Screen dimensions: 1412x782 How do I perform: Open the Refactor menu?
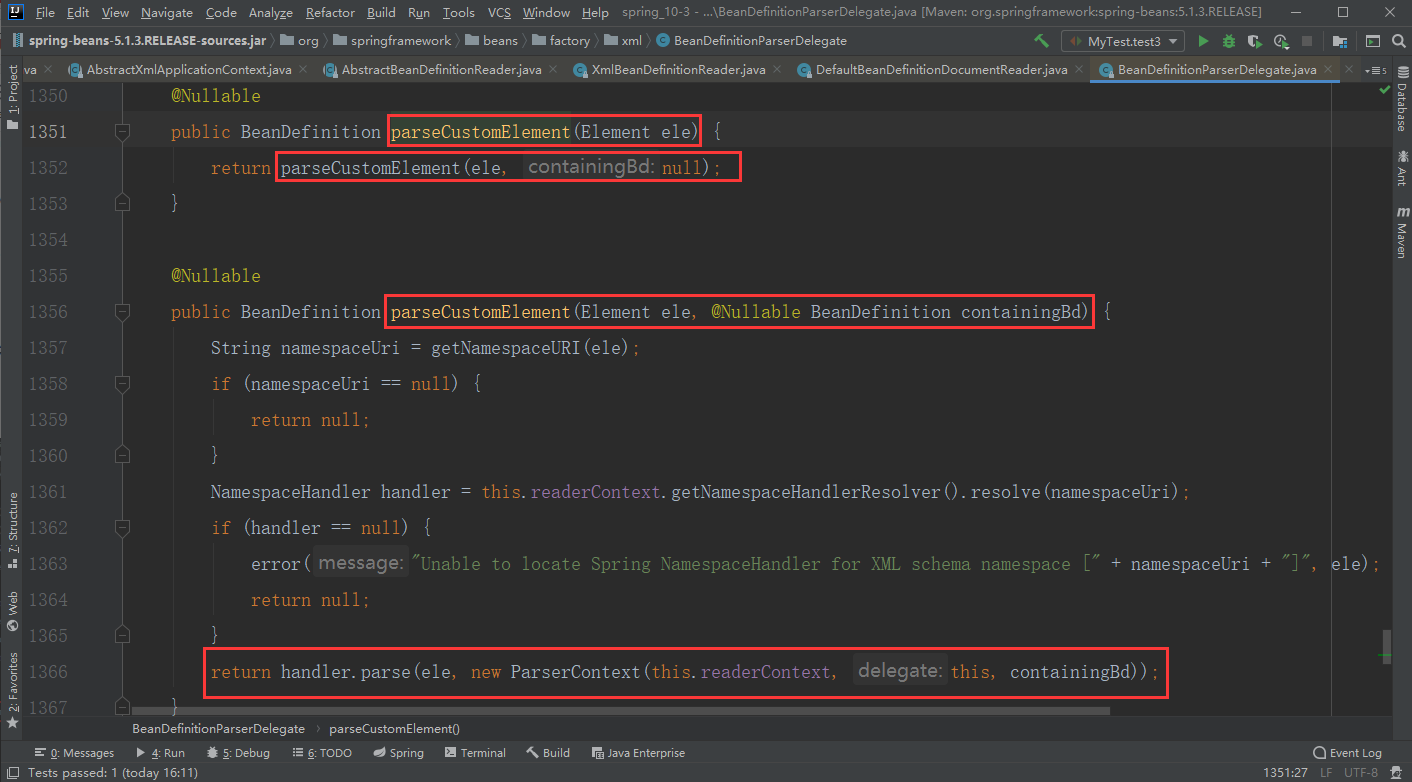330,13
